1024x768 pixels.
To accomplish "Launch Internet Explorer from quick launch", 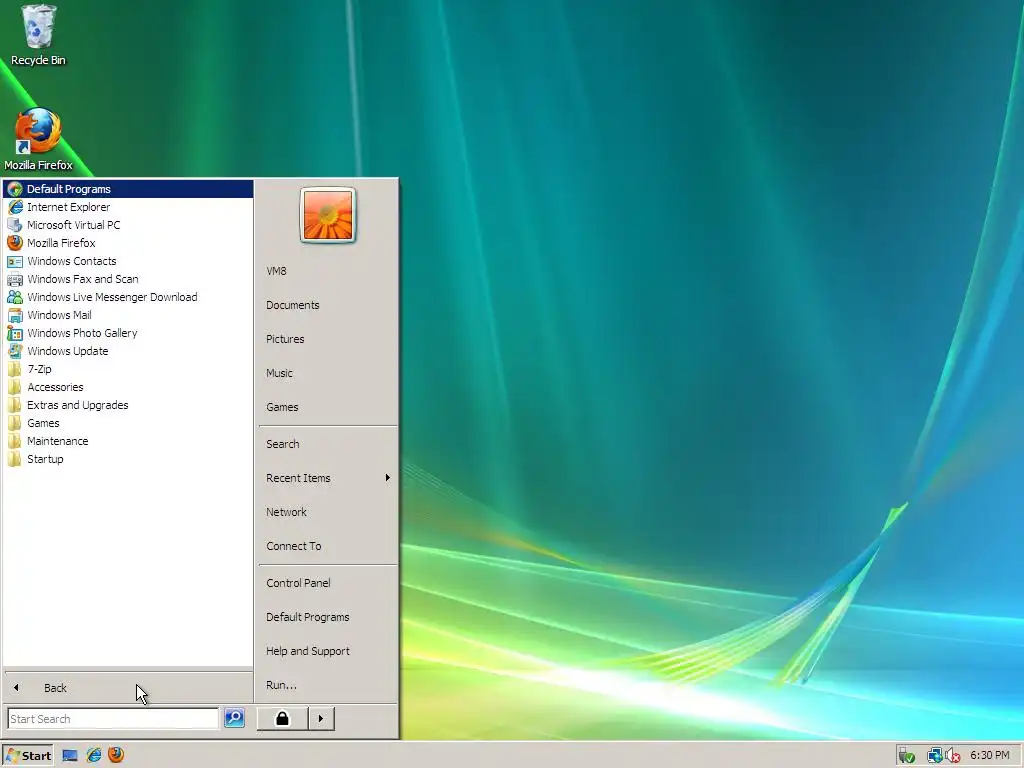I will point(93,756).
